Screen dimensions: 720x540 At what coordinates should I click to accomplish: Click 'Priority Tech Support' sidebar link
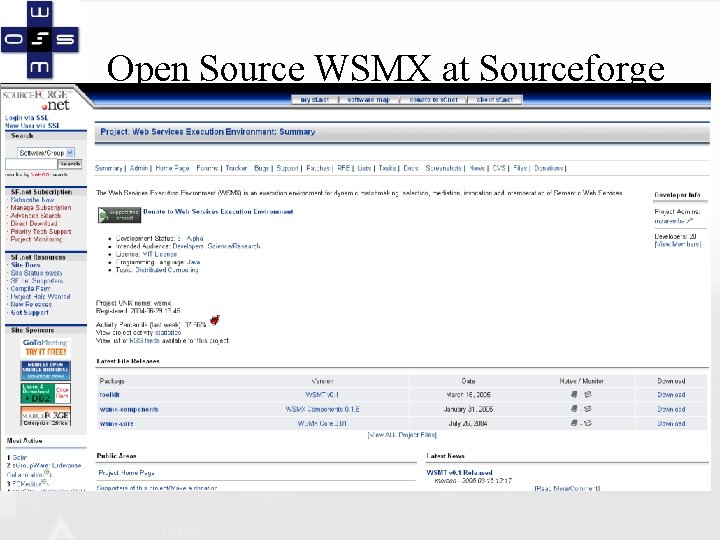pos(40,231)
